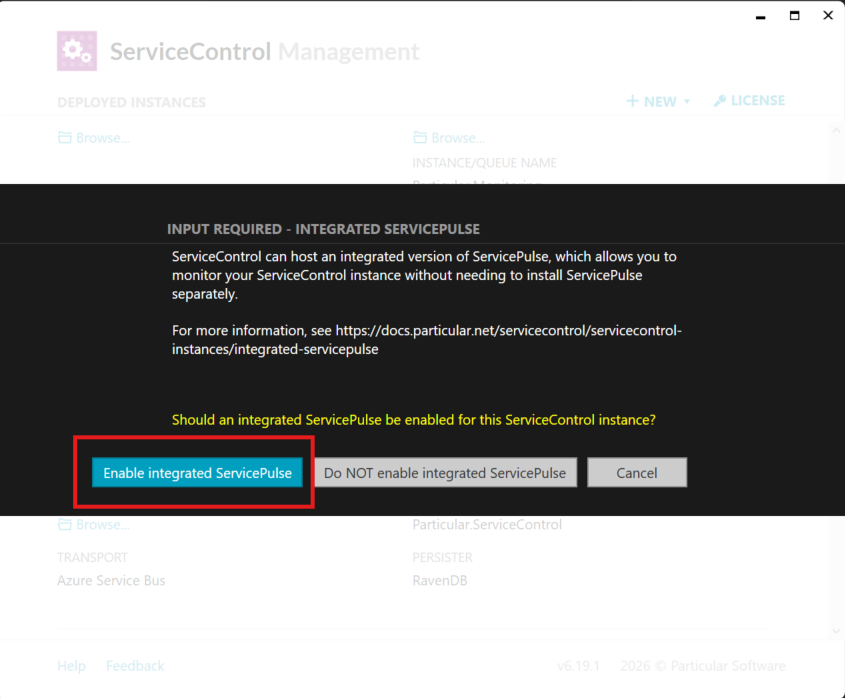The image size is (845, 698).
Task: Click the PERSISTER label
Action: click(x=442, y=557)
